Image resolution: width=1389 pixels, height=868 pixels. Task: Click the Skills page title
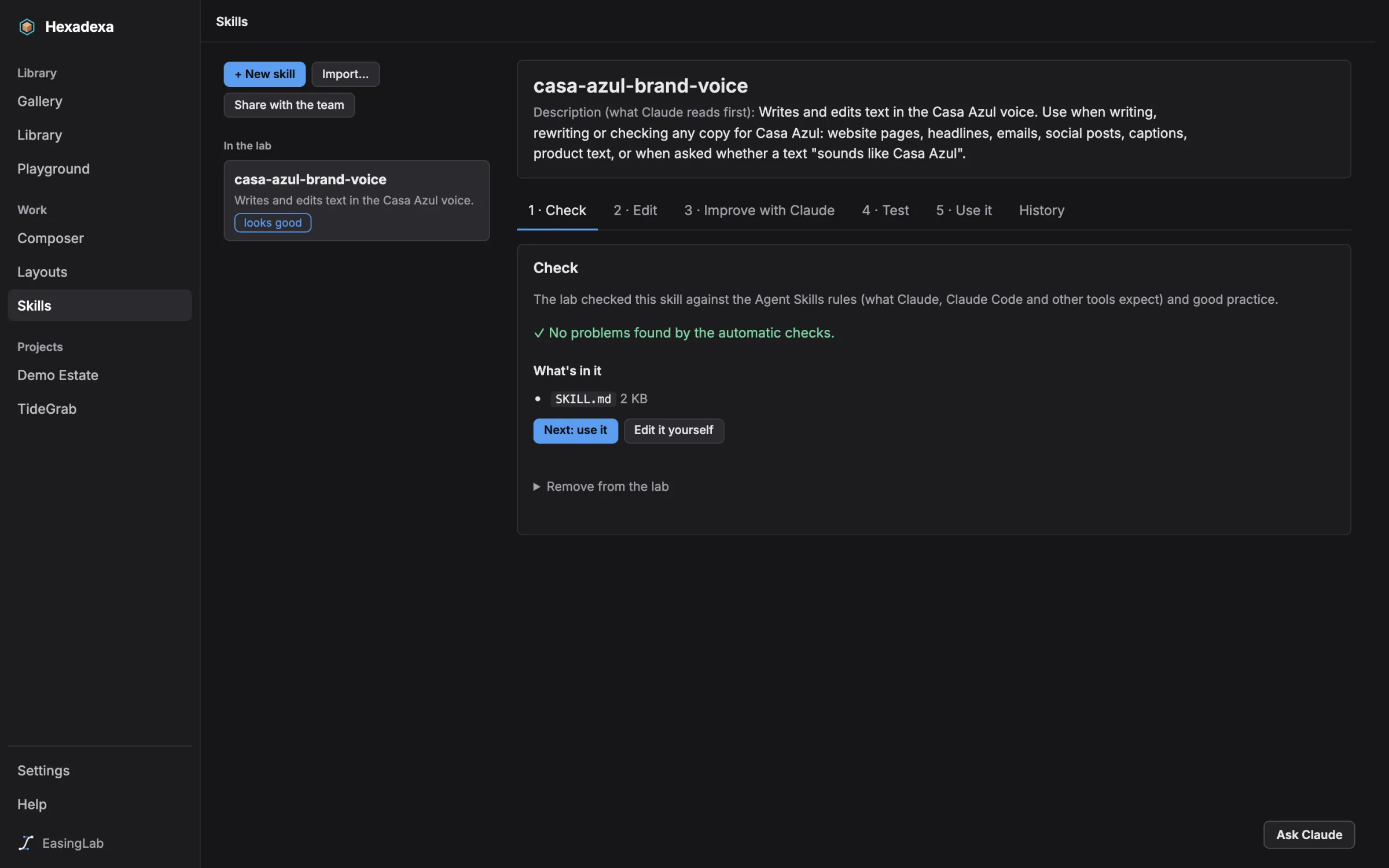pos(231,21)
